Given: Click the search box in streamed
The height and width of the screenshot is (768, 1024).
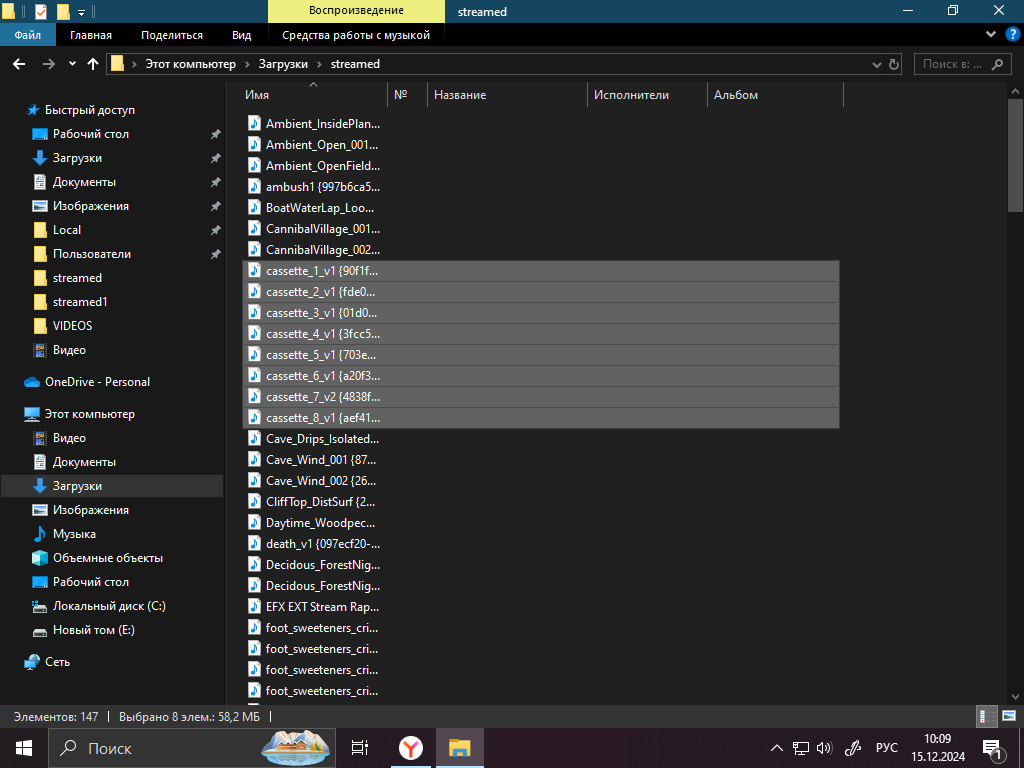Looking at the screenshot, I should [x=961, y=64].
